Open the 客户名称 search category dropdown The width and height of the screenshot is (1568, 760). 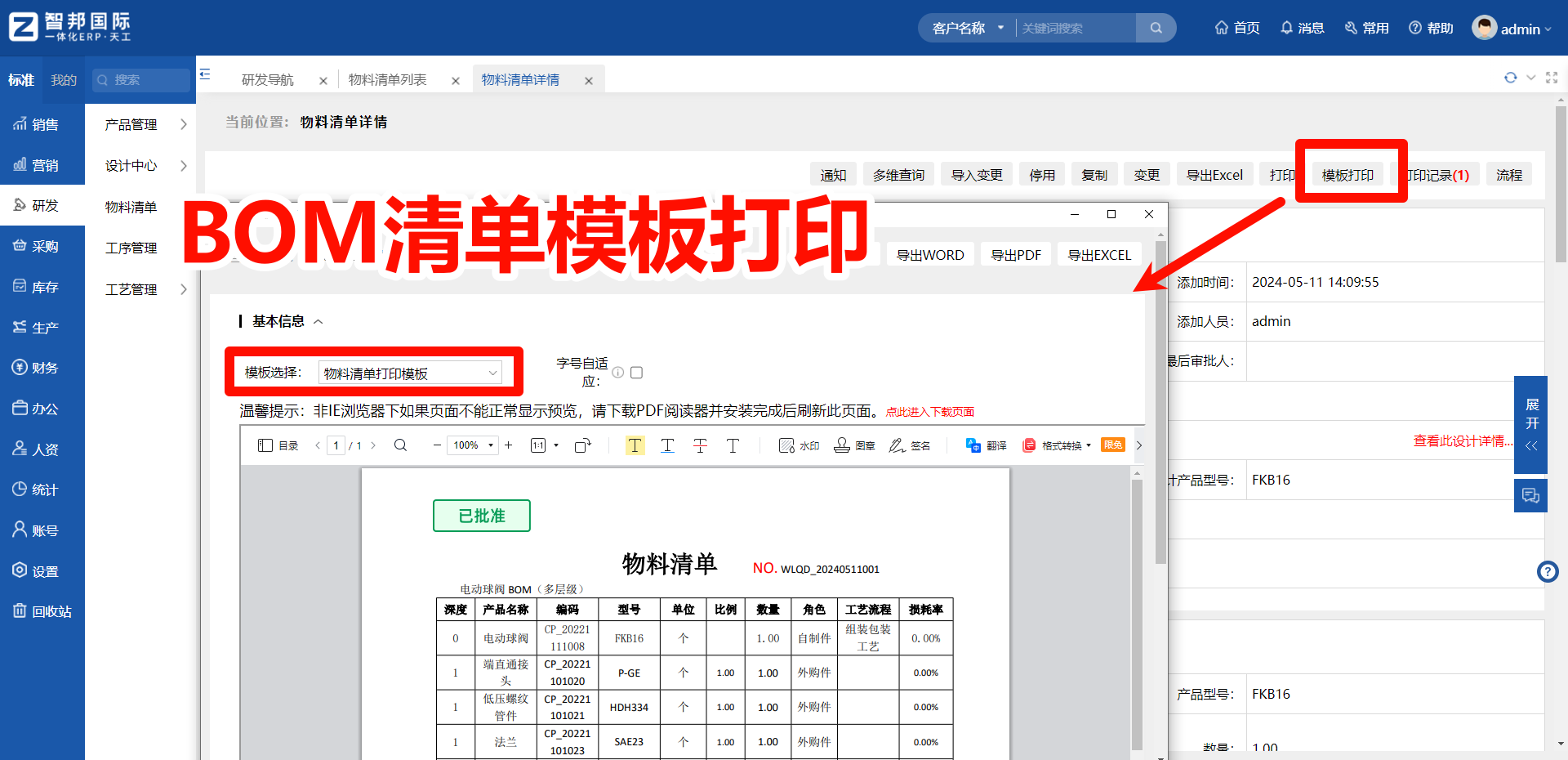click(x=968, y=28)
